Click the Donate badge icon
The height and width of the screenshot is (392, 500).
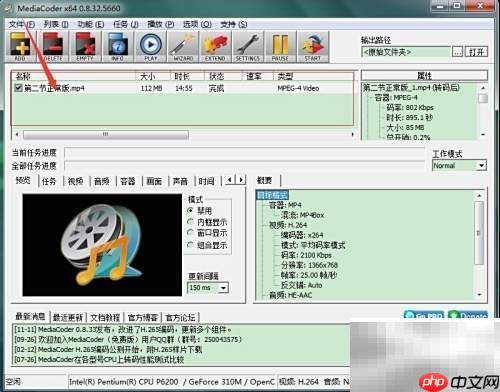468,315
